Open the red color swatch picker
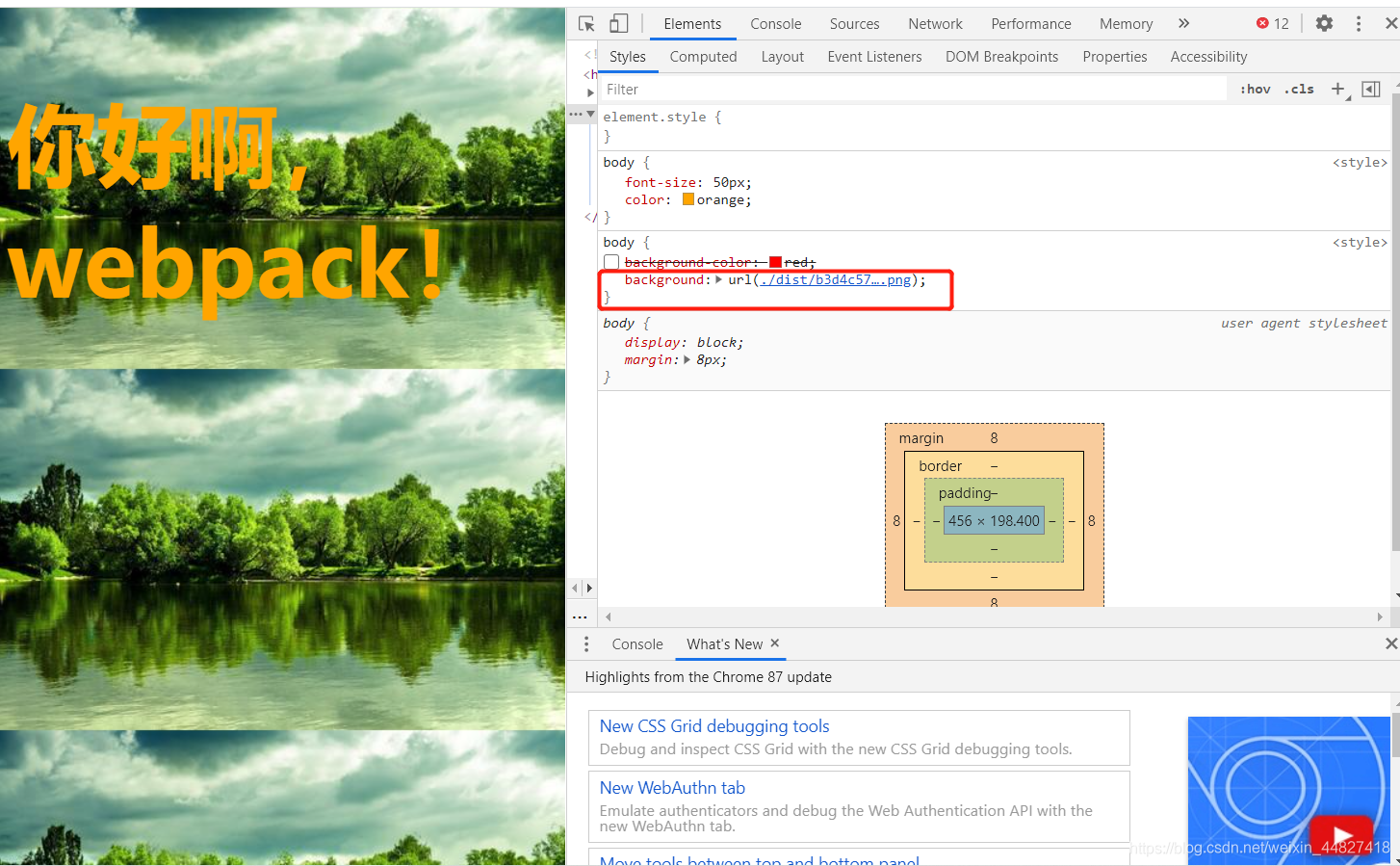The height and width of the screenshot is (866, 1400). [x=775, y=262]
